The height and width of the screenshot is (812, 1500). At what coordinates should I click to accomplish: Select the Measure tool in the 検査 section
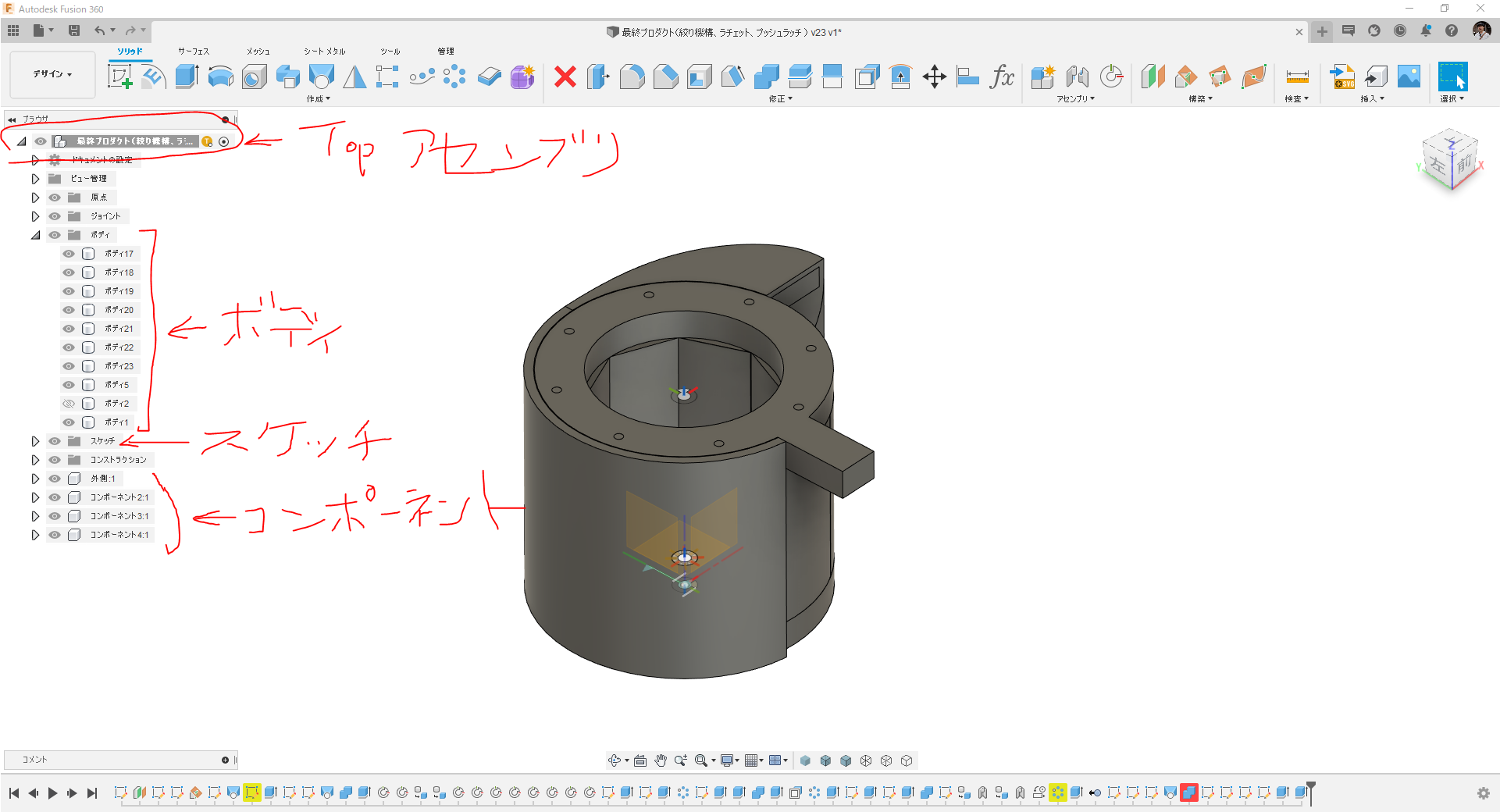coord(1296,77)
